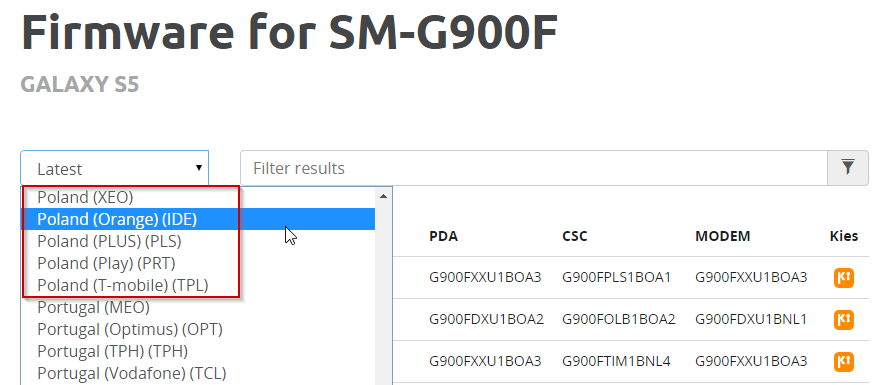876x385 pixels.
Task: Focus the Filter results input field
Action: click(x=534, y=168)
